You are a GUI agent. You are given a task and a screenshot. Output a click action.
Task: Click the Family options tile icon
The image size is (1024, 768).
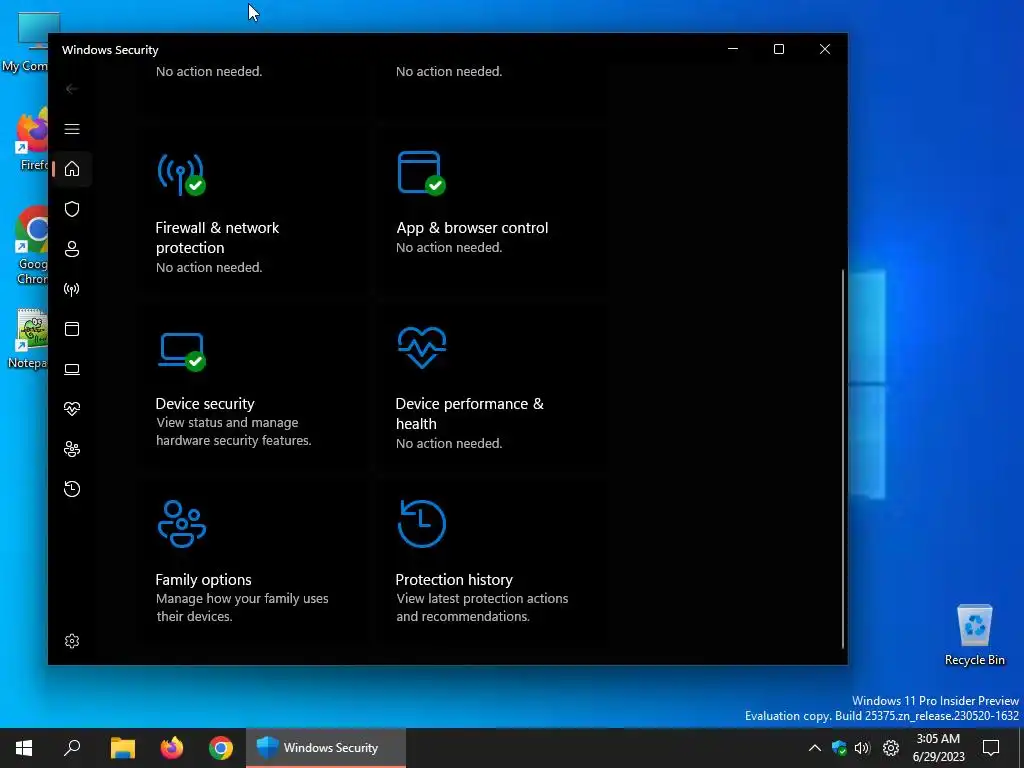(x=182, y=523)
